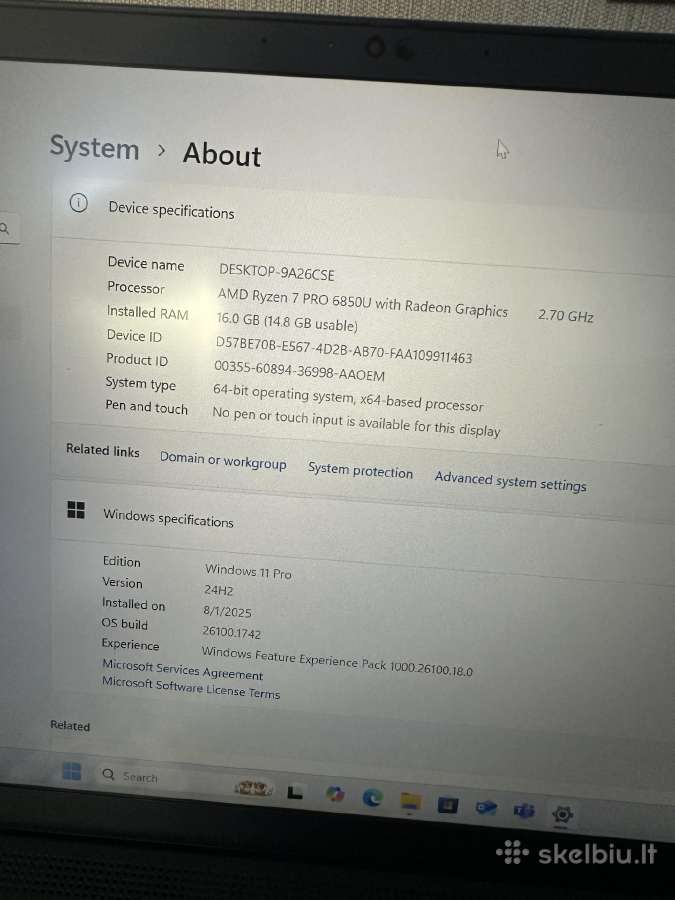
Task: Click the Settings gear on taskbar
Action: pos(562,814)
